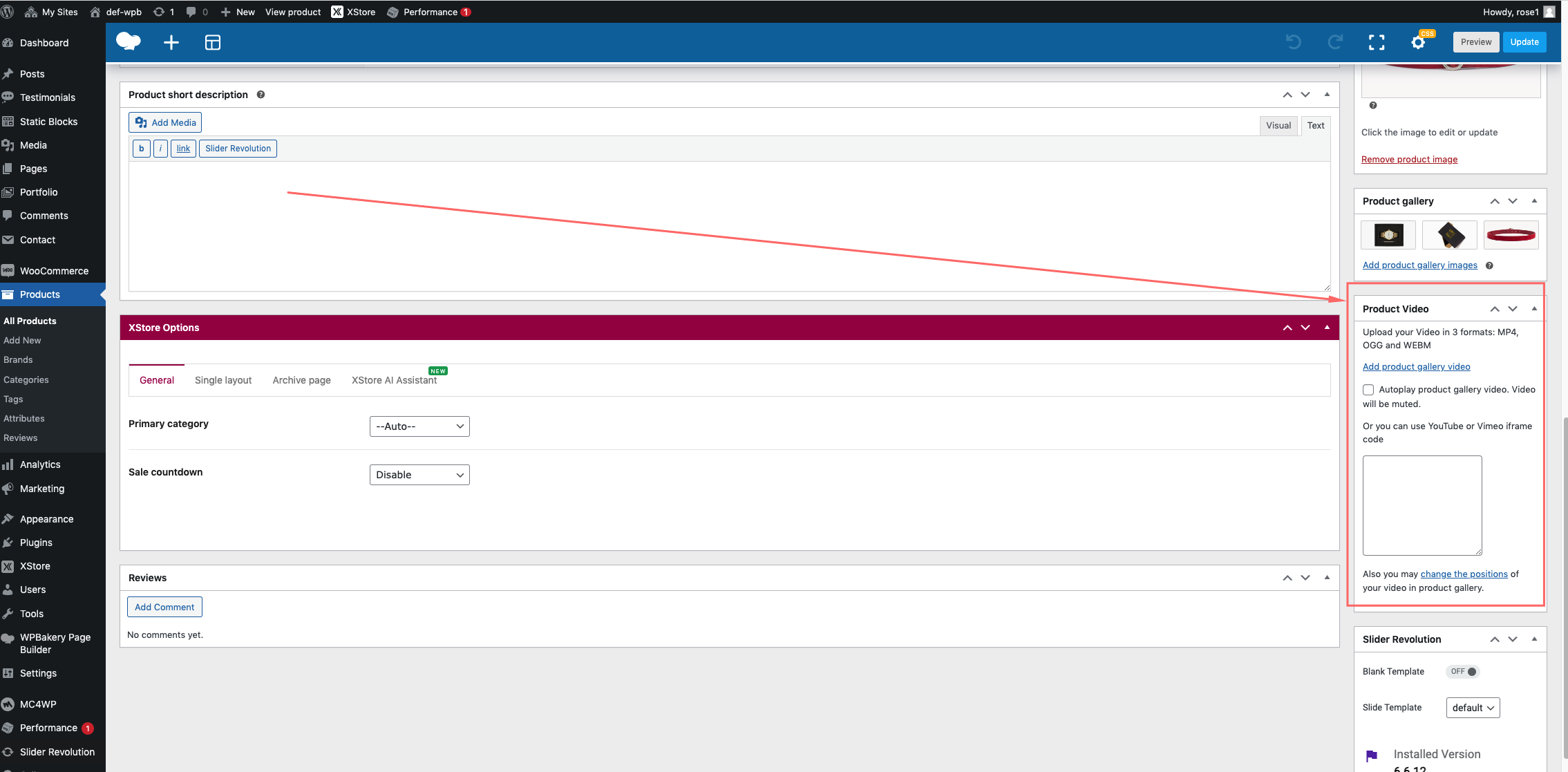This screenshot has width=1568, height=772.
Task: Select the red bracelet gallery thumbnail
Action: tap(1511, 235)
